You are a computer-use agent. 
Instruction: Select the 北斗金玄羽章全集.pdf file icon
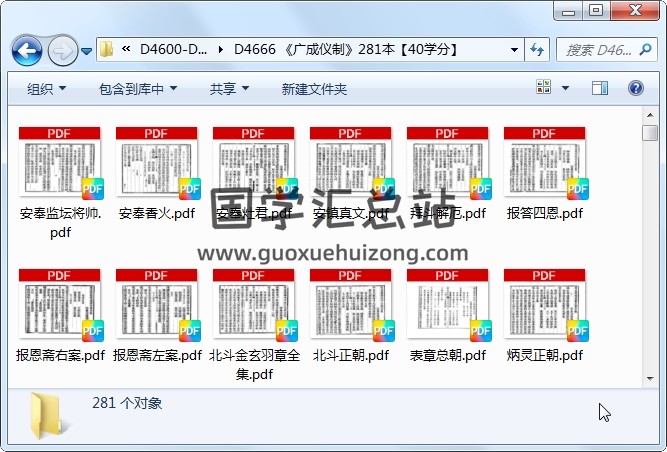(254, 305)
